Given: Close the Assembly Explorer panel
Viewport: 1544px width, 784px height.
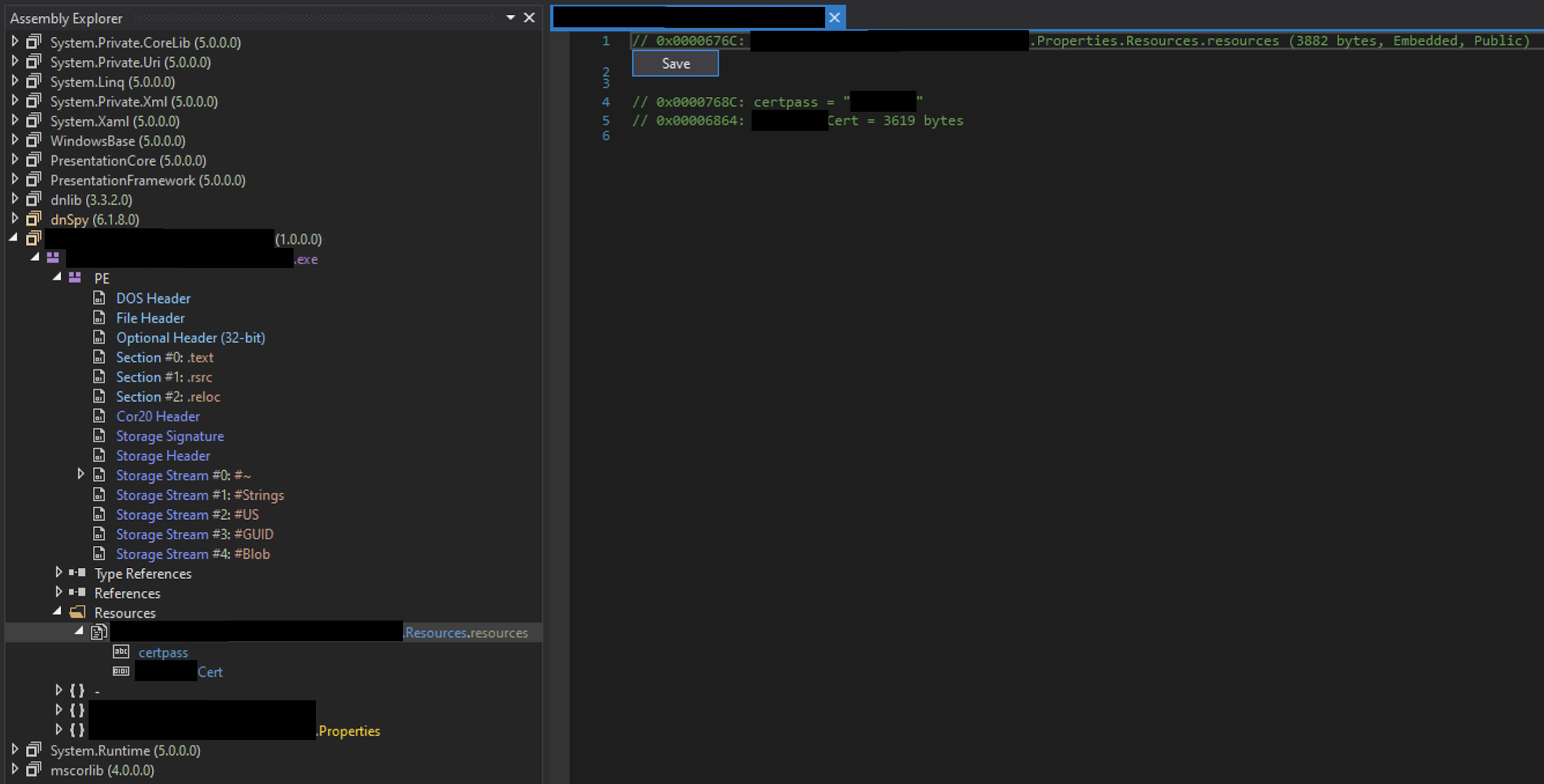Looking at the screenshot, I should (529, 18).
